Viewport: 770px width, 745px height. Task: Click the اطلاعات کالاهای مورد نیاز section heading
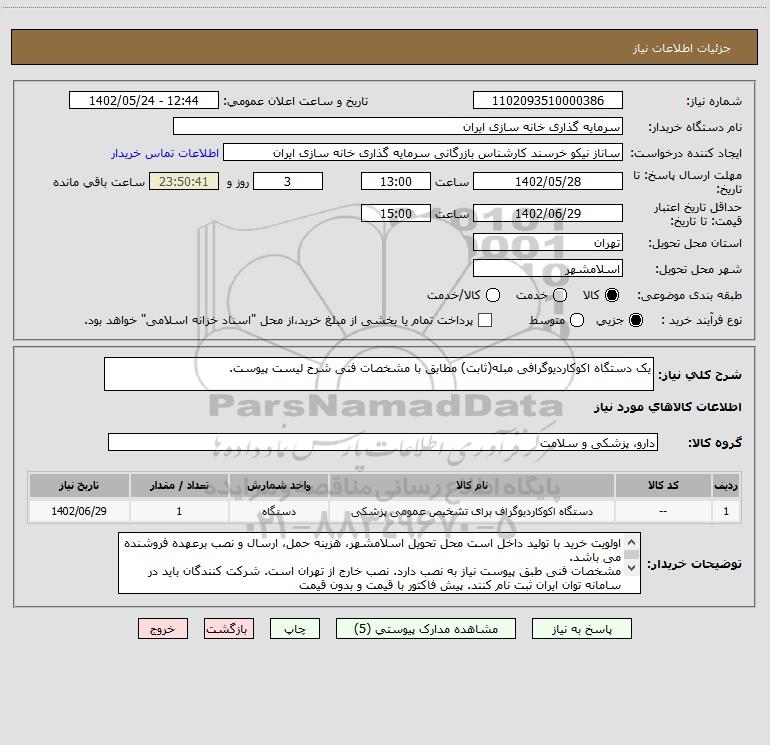pyautogui.click(x=668, y=407)
